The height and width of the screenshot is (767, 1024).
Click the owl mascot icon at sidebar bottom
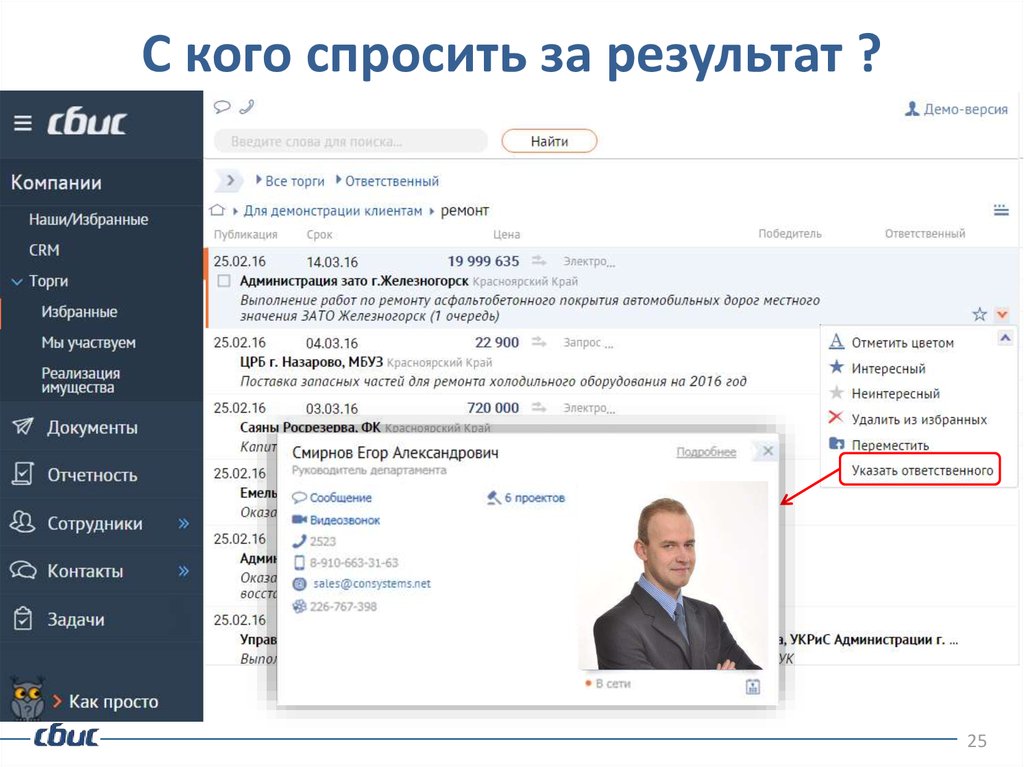[x=27, y=698]
